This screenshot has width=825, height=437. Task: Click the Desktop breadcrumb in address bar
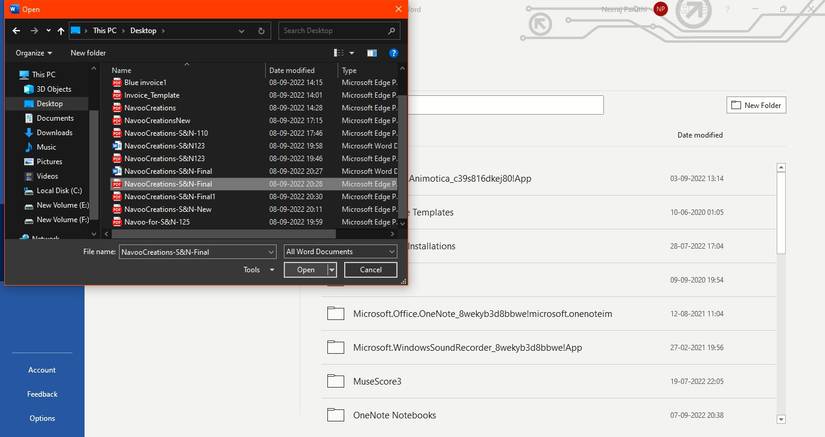tap(143, 31)
